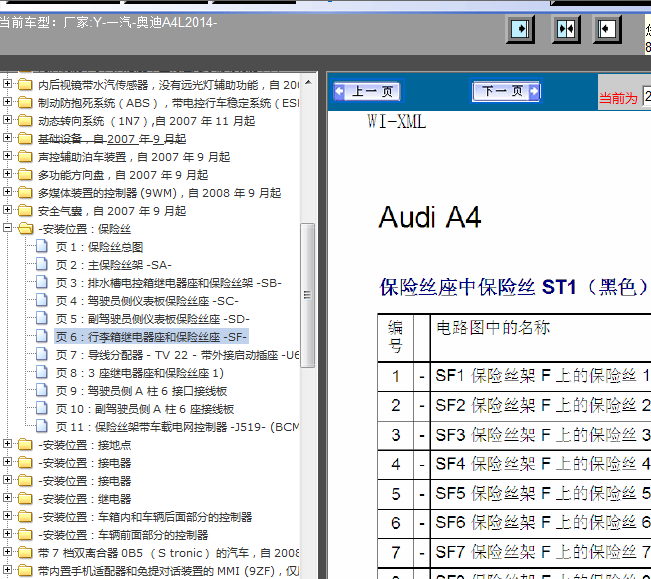The image size is (651, 579).
Task: Select the 安装位置：接地点 folder label
Action: point(85,445)
